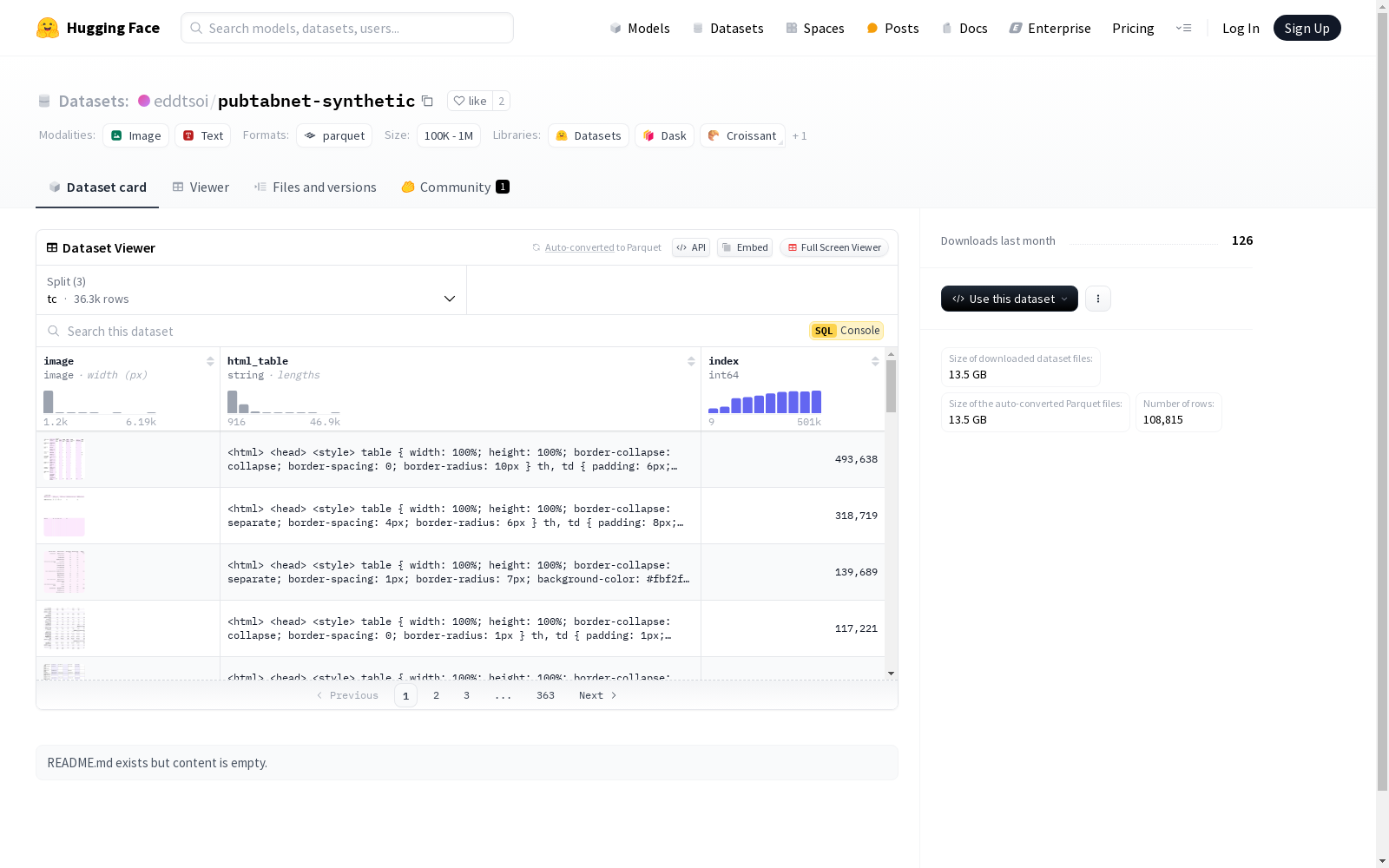The image size is (1389, 868).
Task: Open the thumbnail in row with index 493,638
Action: coord(64,459)
